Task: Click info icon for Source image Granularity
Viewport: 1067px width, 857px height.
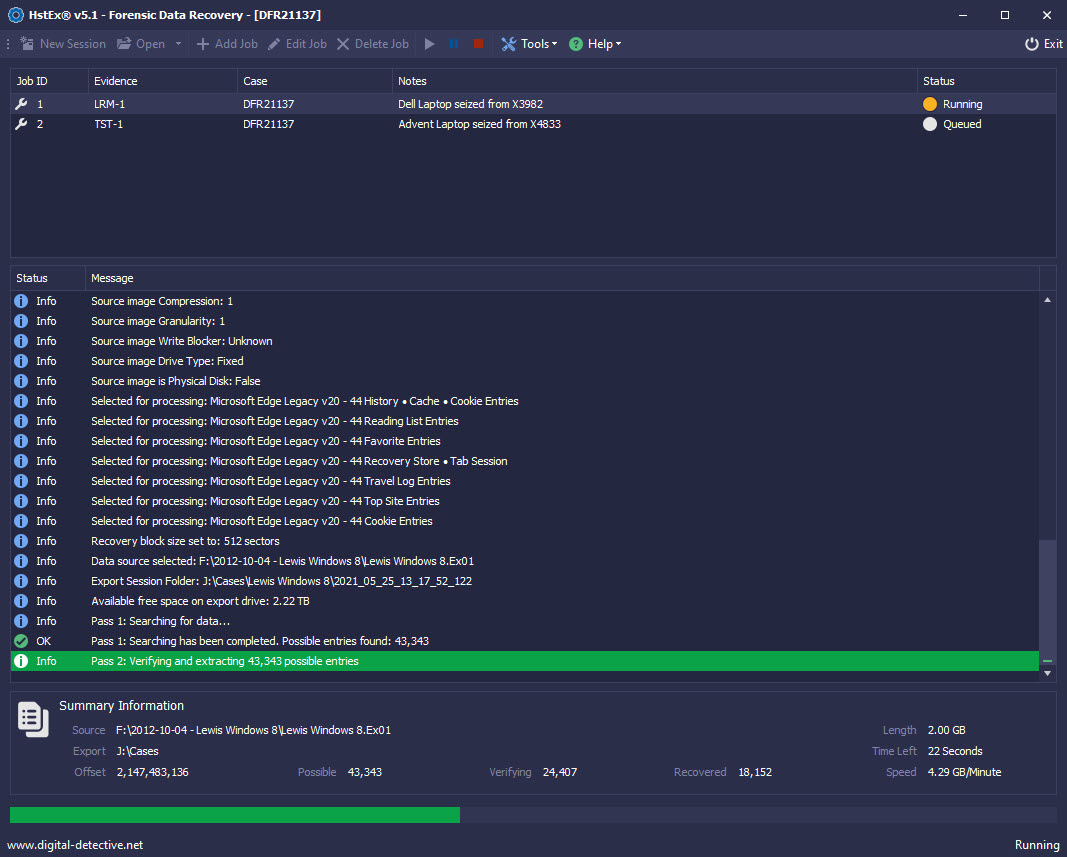Action: pyautogui.click(x=21, y=321)
